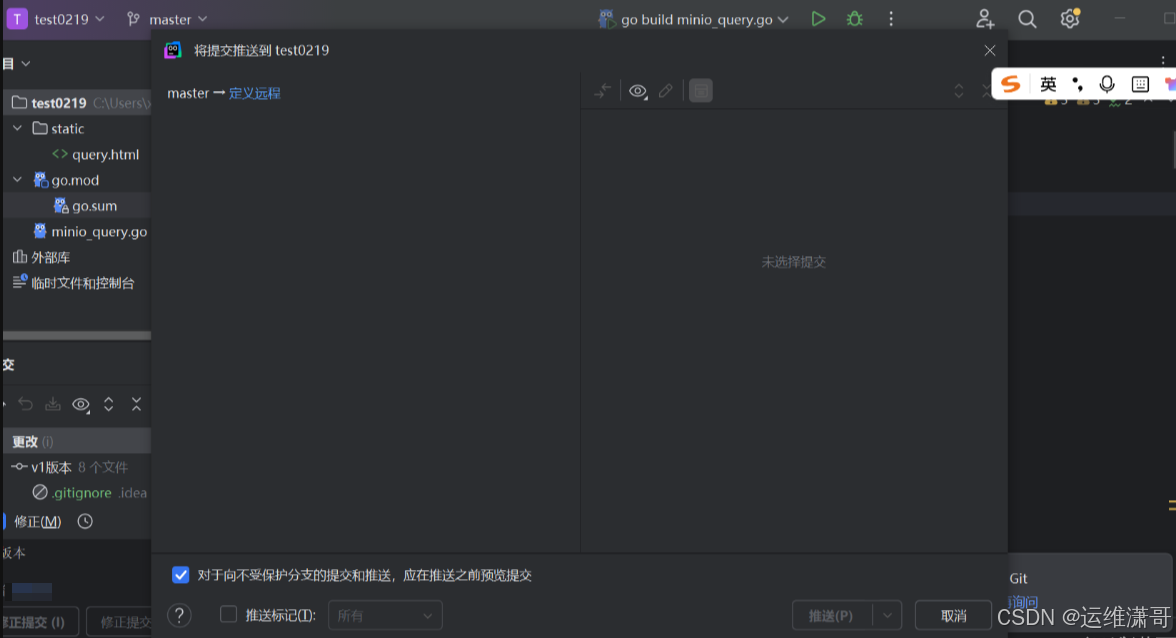Click the 定义远程 link in the push dialog
1176x638 pixels.
coord(257,93)
